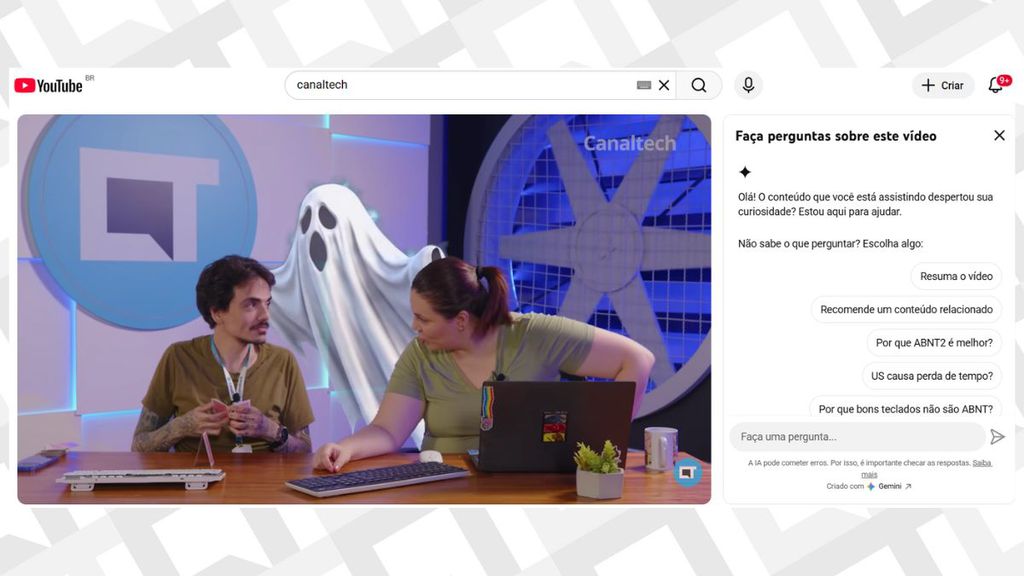Open the 'Criar' create menu

pyautogui.click(x=942, y=86)
